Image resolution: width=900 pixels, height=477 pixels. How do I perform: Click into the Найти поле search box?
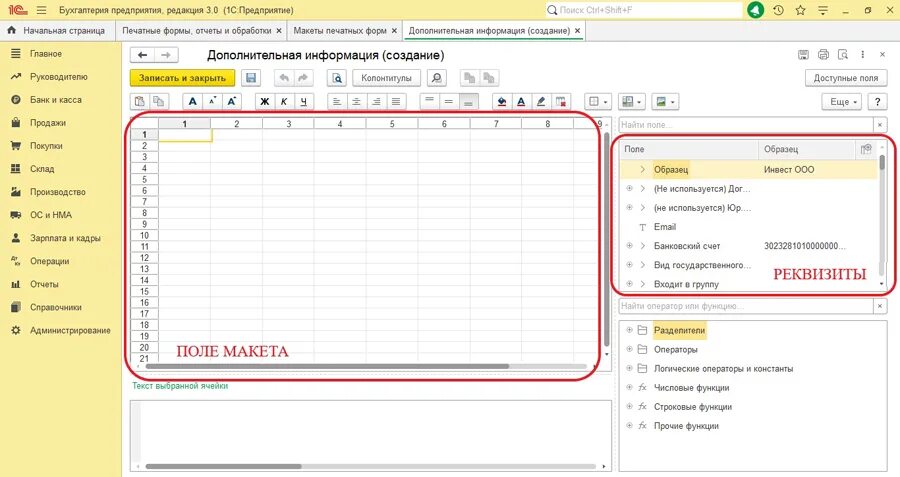click(746, 125)
